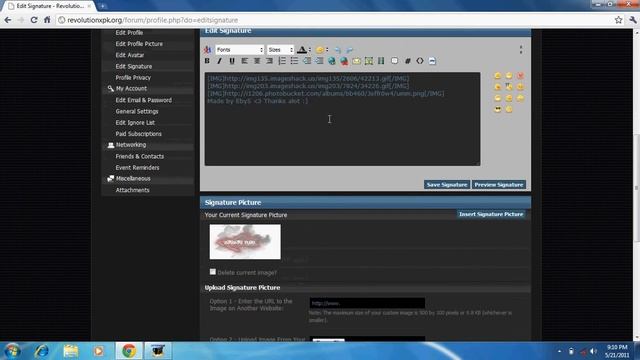640x360 pixels.
Task: Open Internet Explorer from taskbar
Action: click(x=42, y=351)
